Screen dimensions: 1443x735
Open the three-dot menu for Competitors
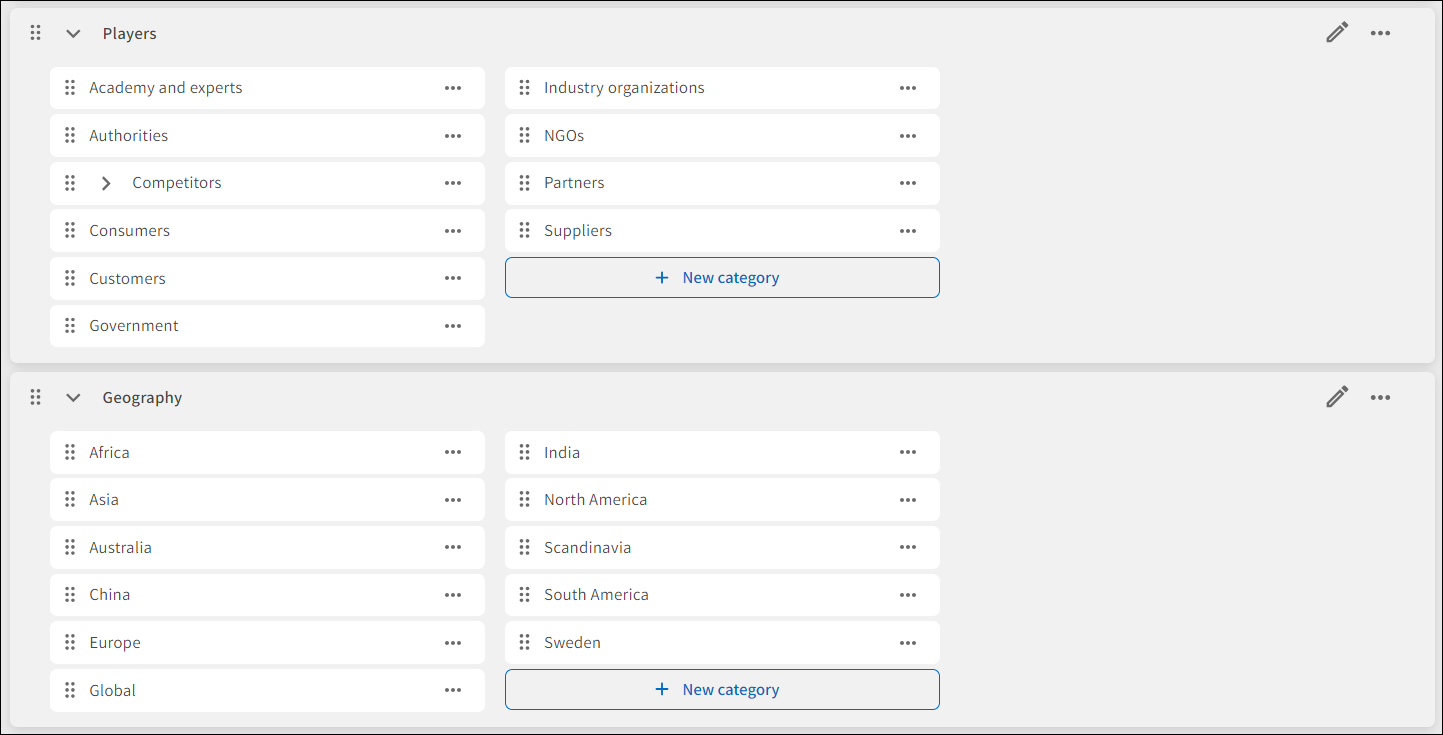tap(453, 183)
